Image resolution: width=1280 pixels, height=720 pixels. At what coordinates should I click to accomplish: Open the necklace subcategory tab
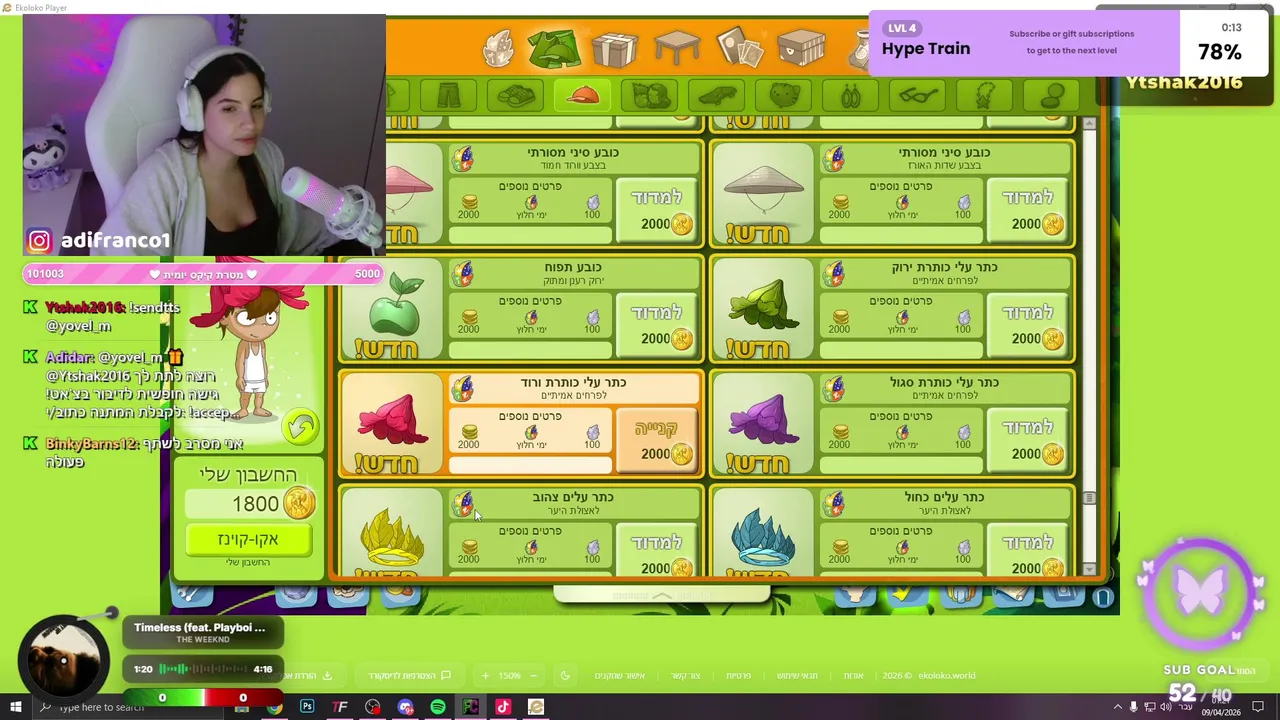pos(985,96)
